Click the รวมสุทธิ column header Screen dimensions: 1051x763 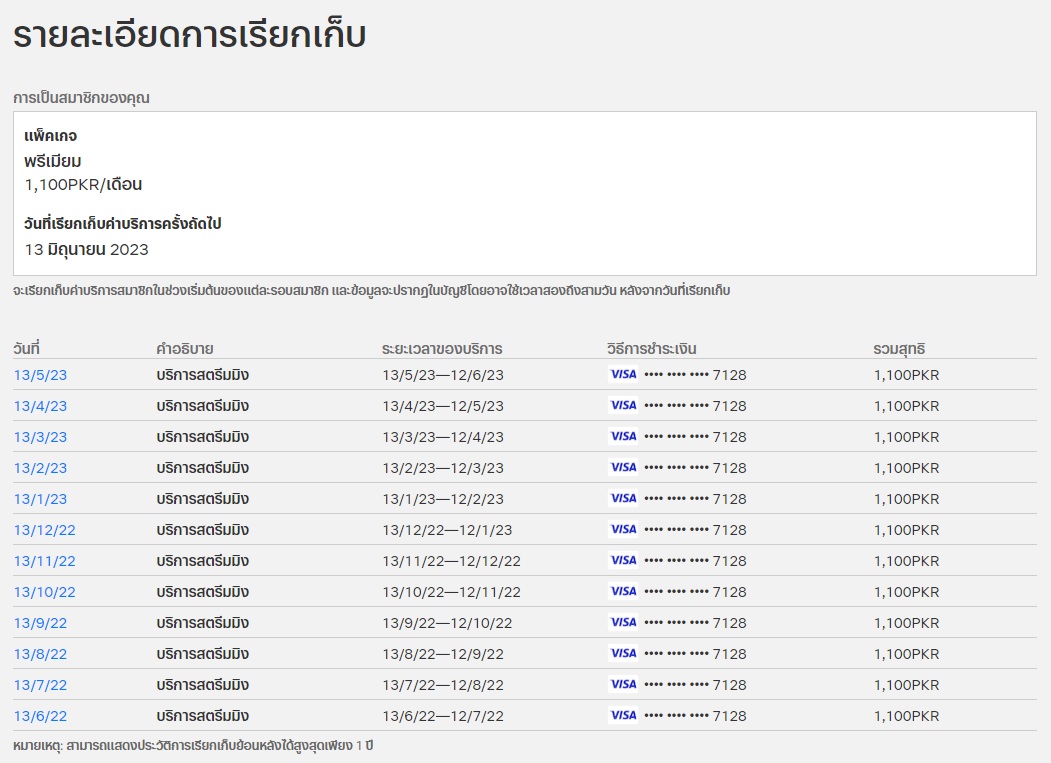coord(899,349)
